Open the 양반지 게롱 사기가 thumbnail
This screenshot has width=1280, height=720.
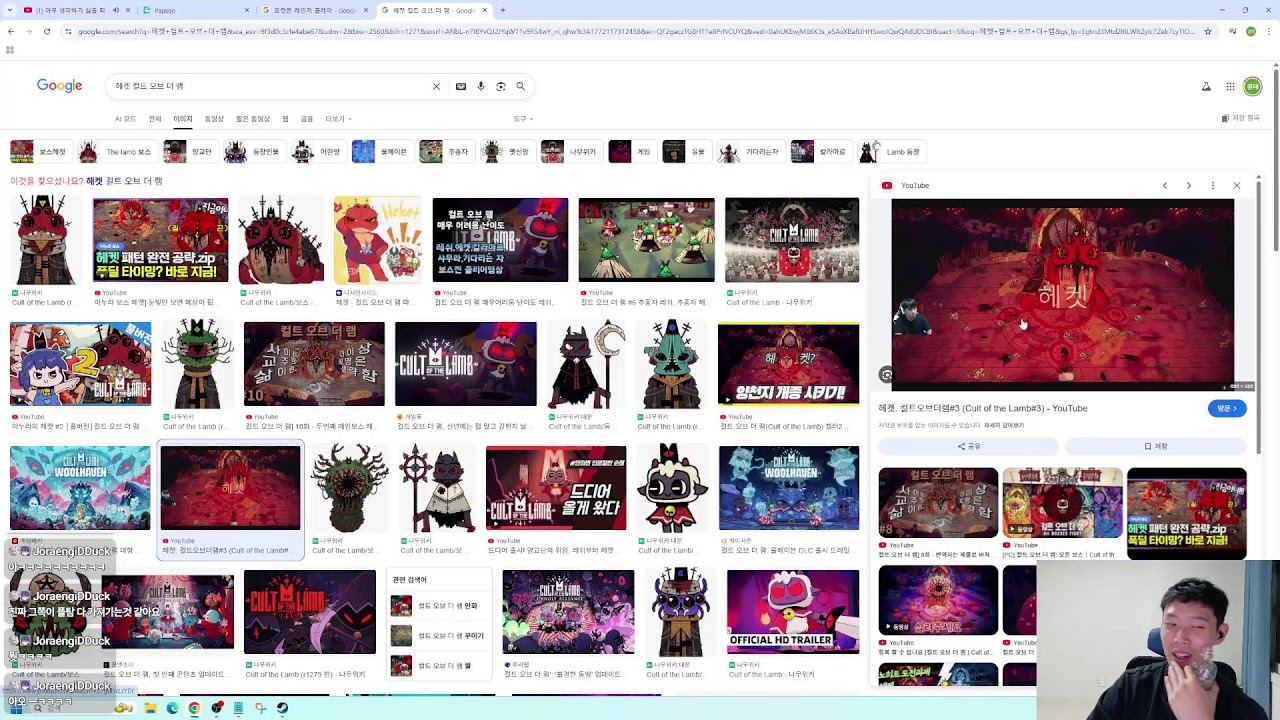(x=788, y=364)
